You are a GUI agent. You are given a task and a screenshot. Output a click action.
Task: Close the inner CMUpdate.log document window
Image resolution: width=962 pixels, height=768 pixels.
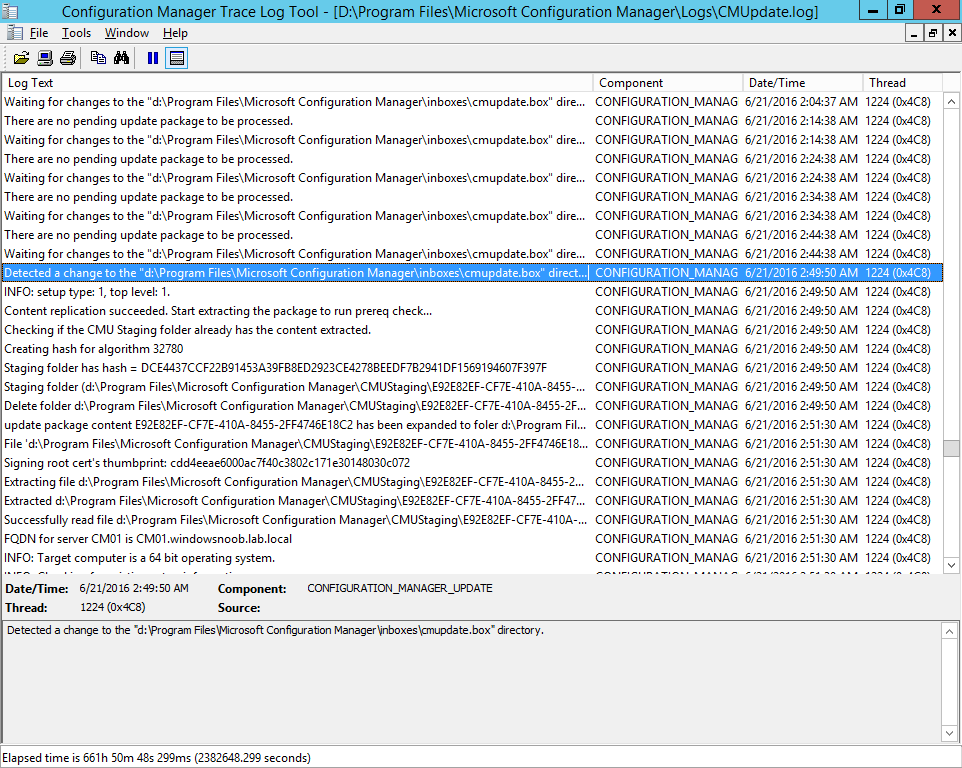952,33
